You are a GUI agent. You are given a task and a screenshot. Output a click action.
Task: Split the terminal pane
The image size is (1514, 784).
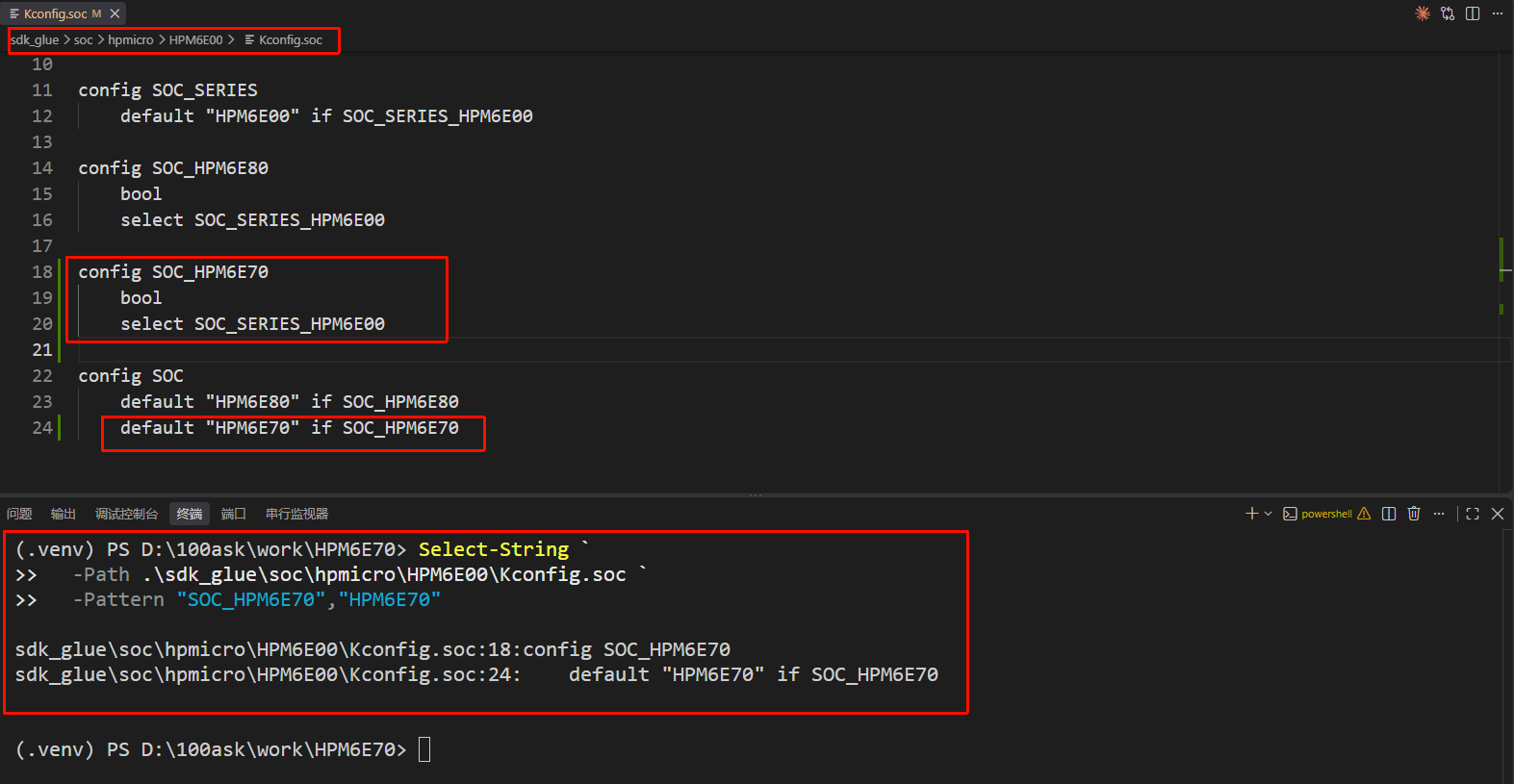[x=1389, y=514]
